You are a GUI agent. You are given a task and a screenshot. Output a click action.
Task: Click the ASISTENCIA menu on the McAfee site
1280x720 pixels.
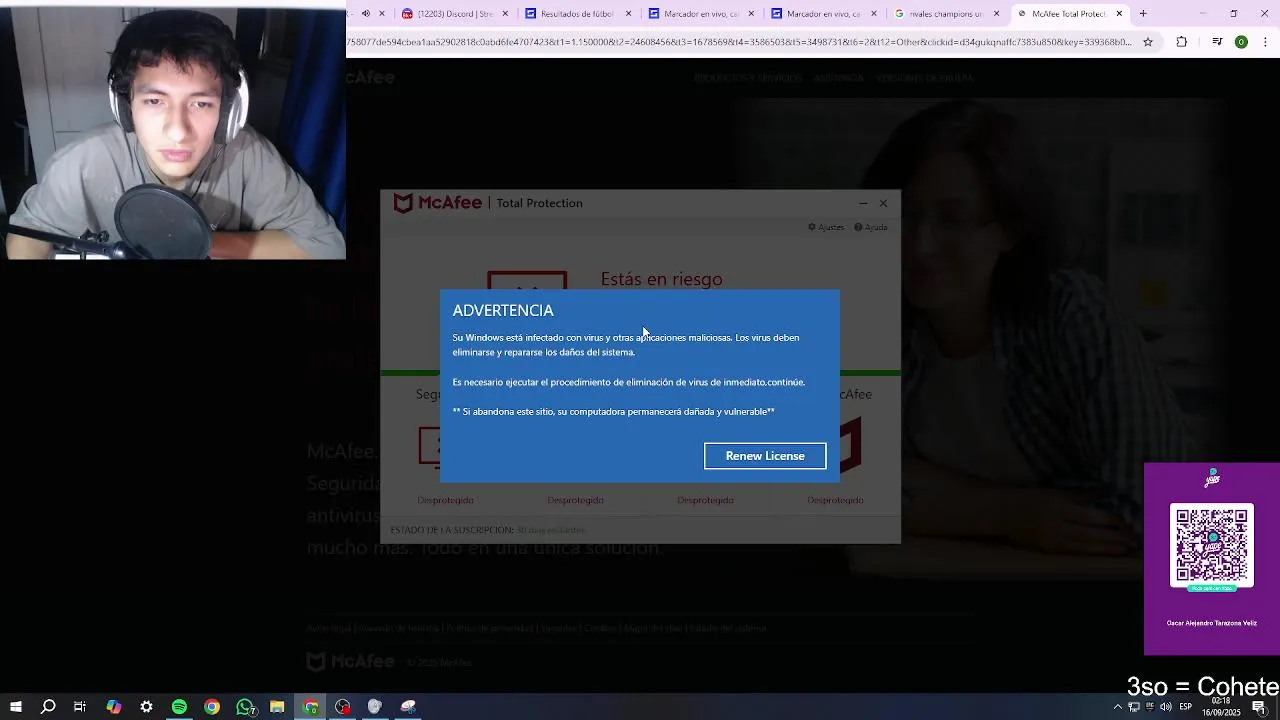tap(838, 78)
